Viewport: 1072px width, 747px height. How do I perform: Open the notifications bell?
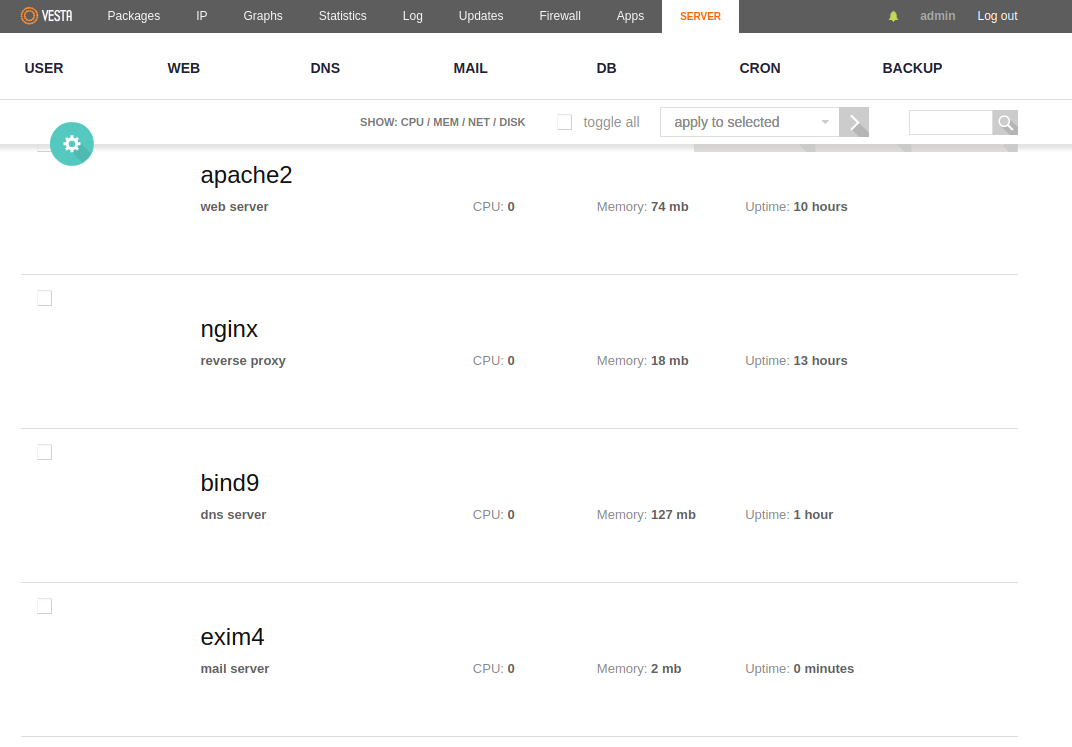click(894, 16)
